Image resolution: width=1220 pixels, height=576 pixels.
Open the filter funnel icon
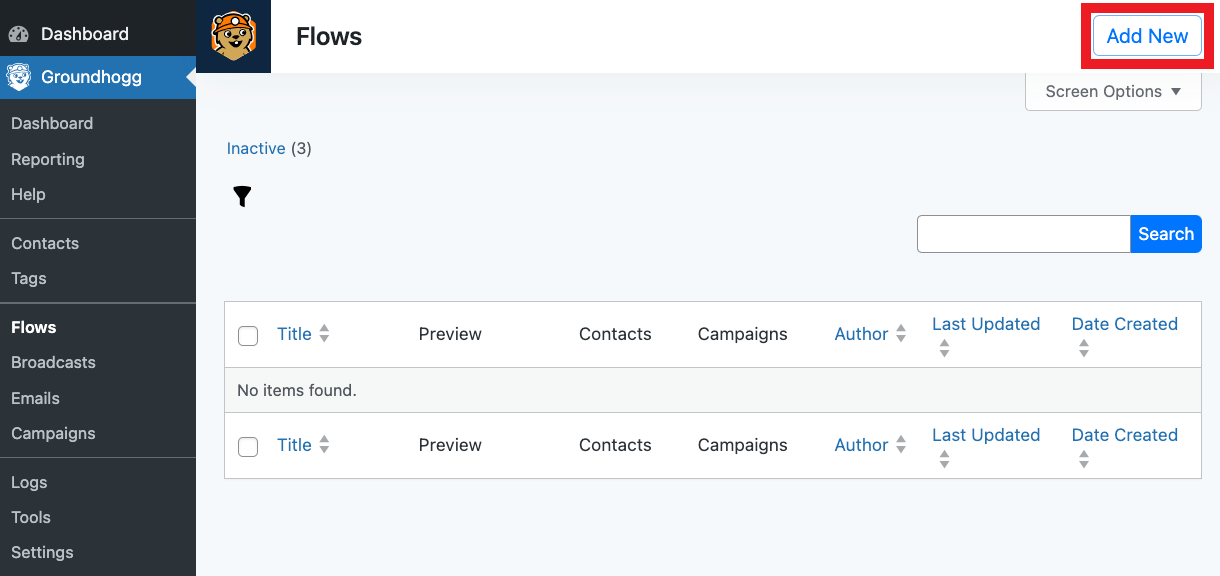click(x=242, y=197)
